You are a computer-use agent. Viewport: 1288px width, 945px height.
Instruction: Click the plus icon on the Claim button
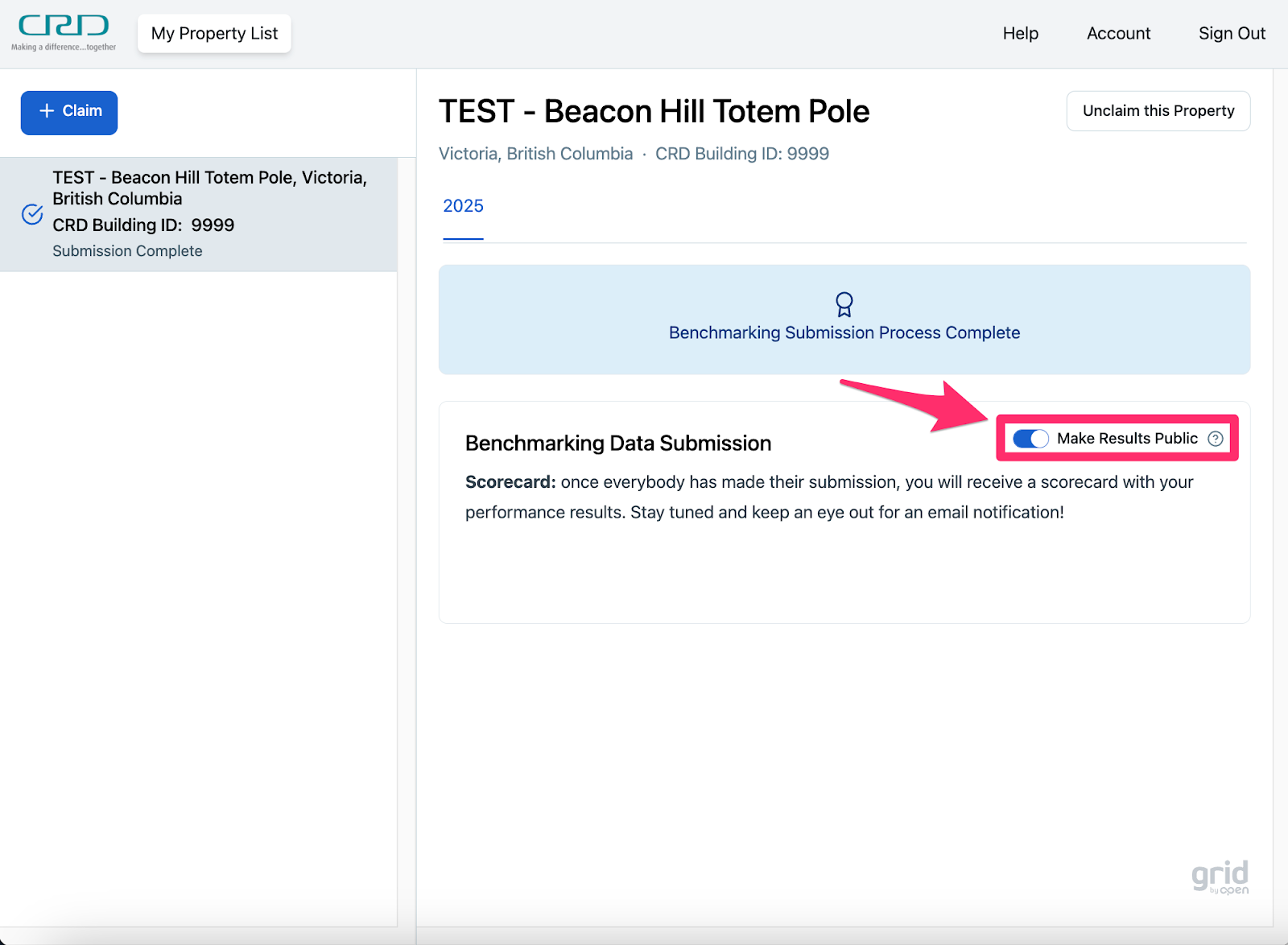(47, 111)
